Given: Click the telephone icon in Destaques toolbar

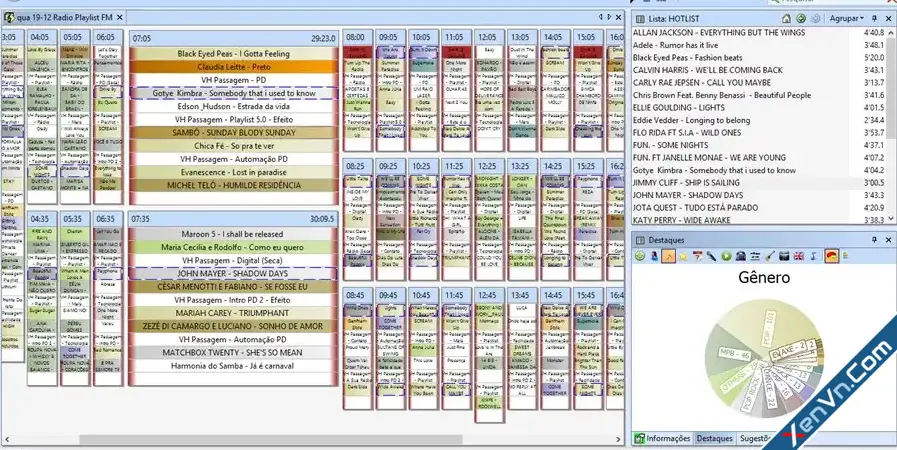Looking at the screenshot, I should point(740,256).
